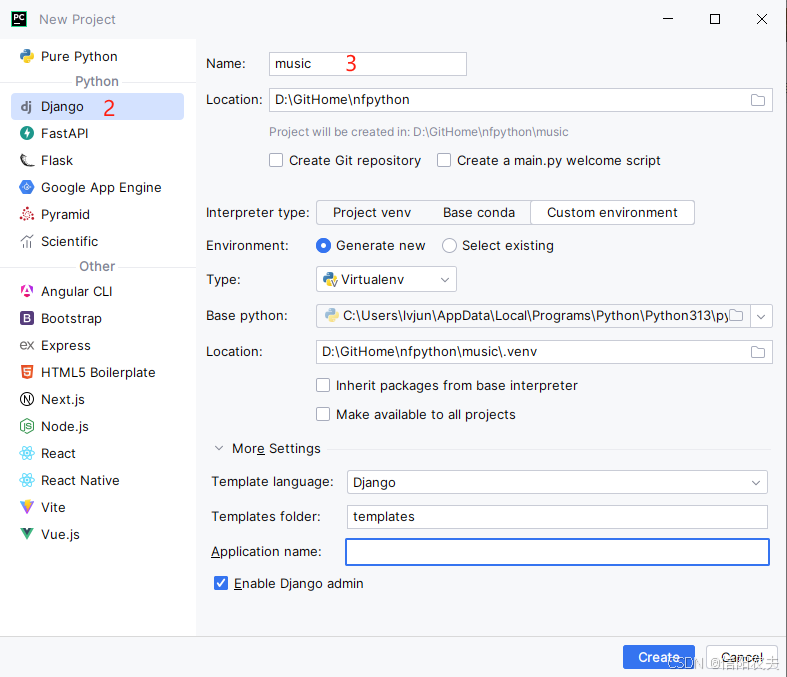Expand the Base python dropdown arrow
Viewport: 787px width, 677px height.
[x=761, y=316]
